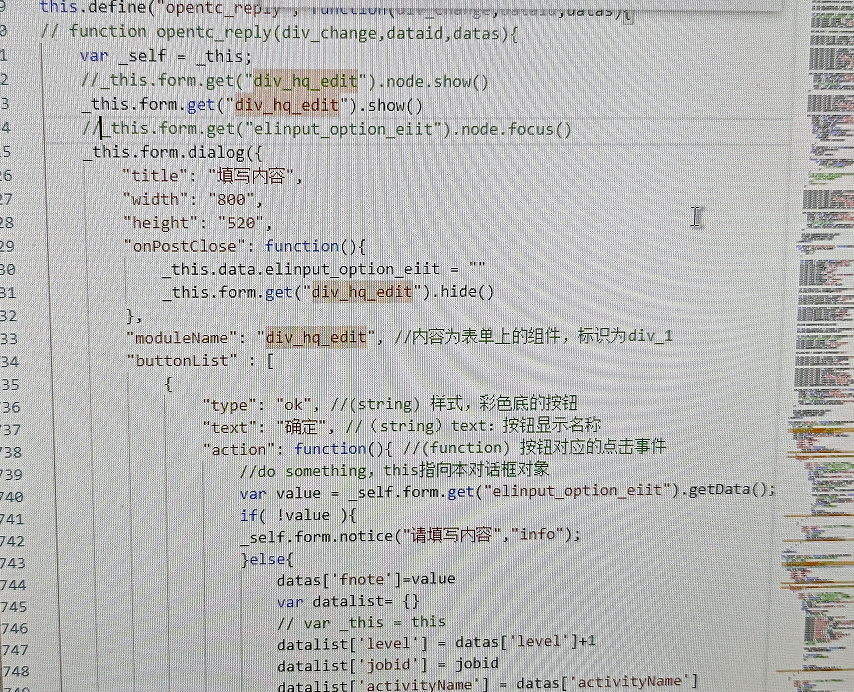Screen dimensions: 854x692
Task: Click the datalist['jobid'] = jobid line
Action: [387, 664]
